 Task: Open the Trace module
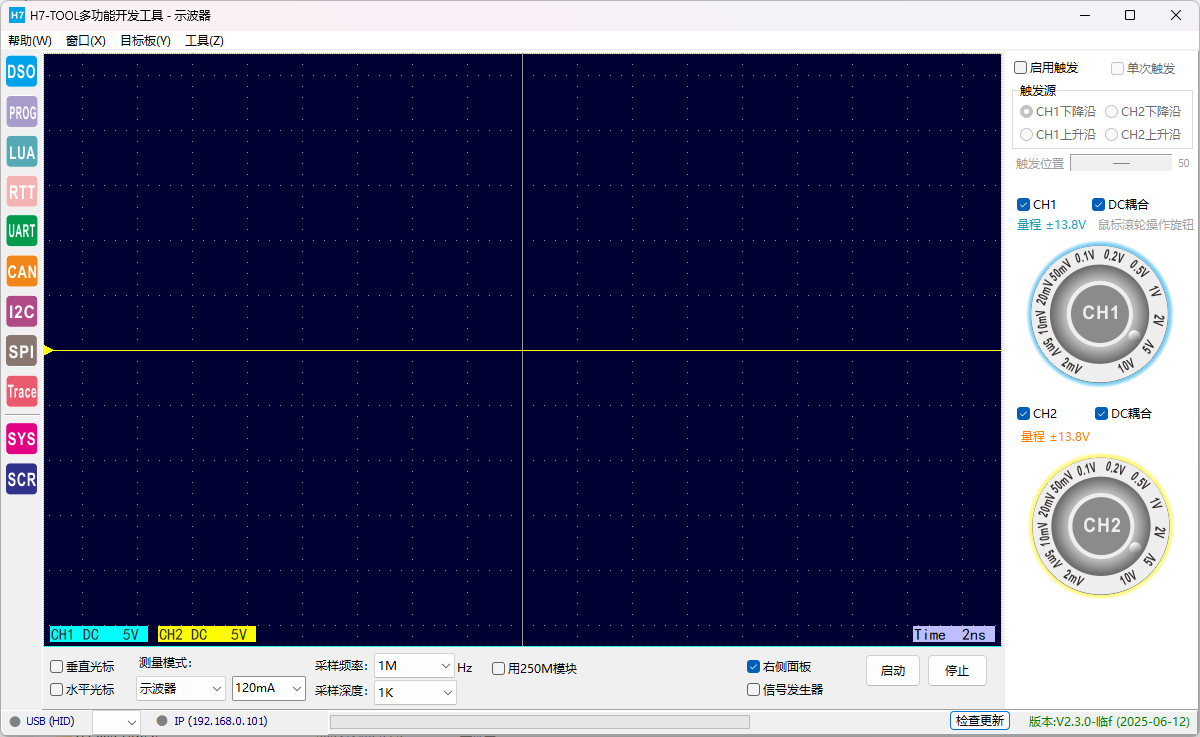click(x=21, y=391)
